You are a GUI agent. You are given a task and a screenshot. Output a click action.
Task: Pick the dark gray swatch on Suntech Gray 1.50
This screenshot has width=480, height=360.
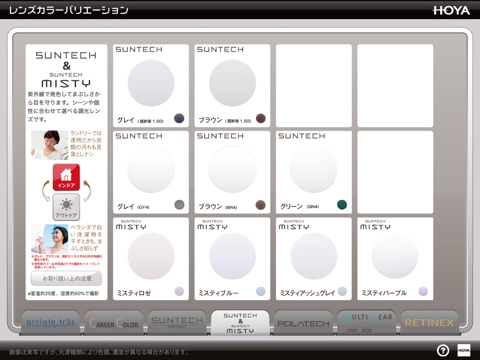pyautogui.click(x=179, y=118)
